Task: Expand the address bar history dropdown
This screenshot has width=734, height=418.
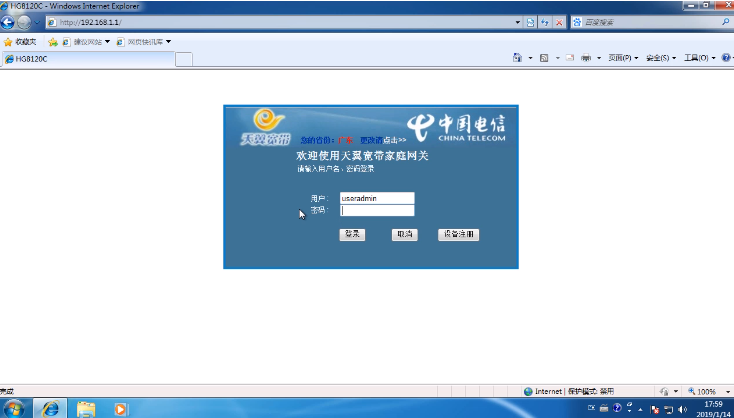Action: pos(518,22)
